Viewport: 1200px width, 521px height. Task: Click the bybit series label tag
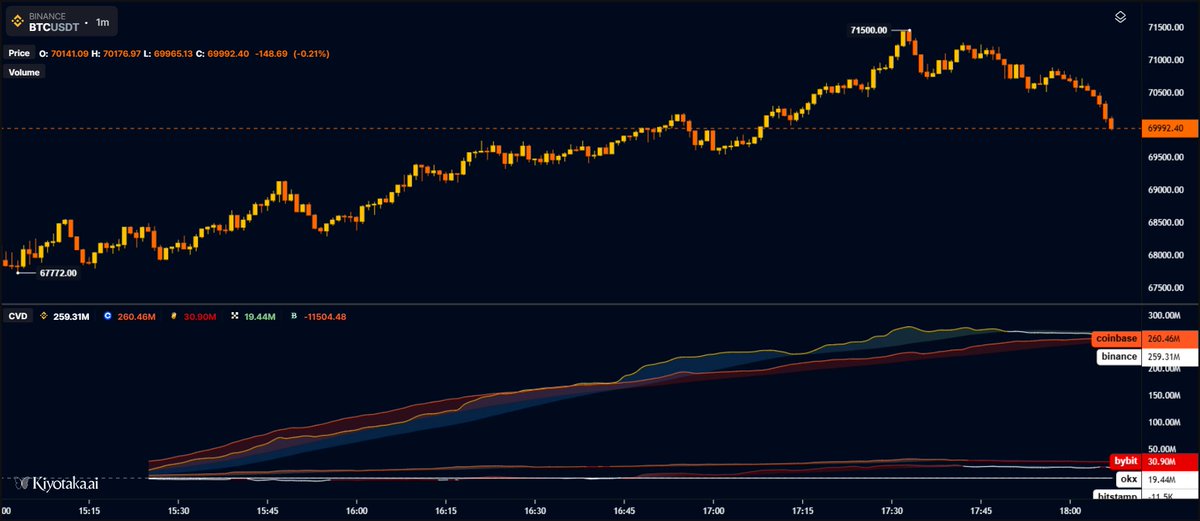point(1125,461)
